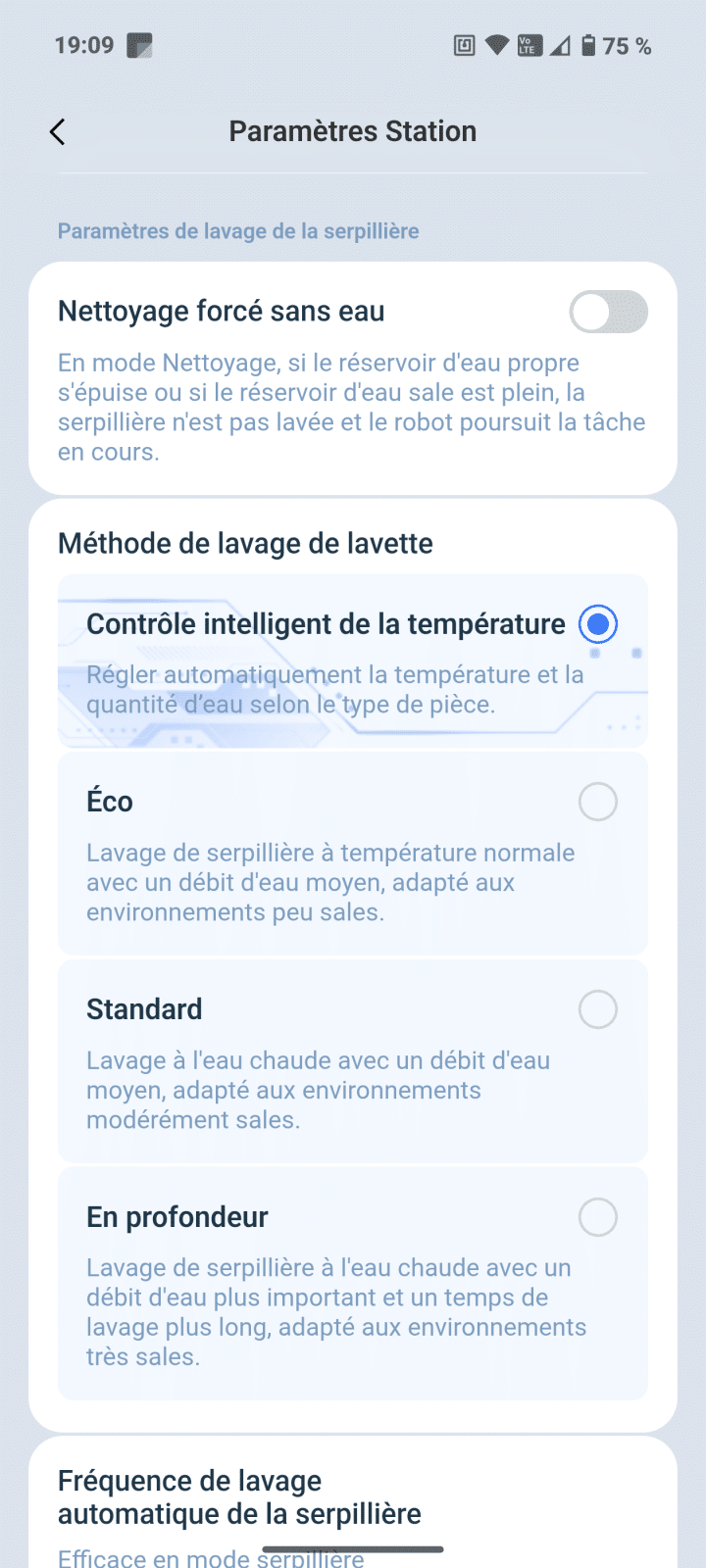Viewport: 706px width, 1568px height.
Task: Tap the Contrôle intelligent de la température label
Action: tap(326, 624)
